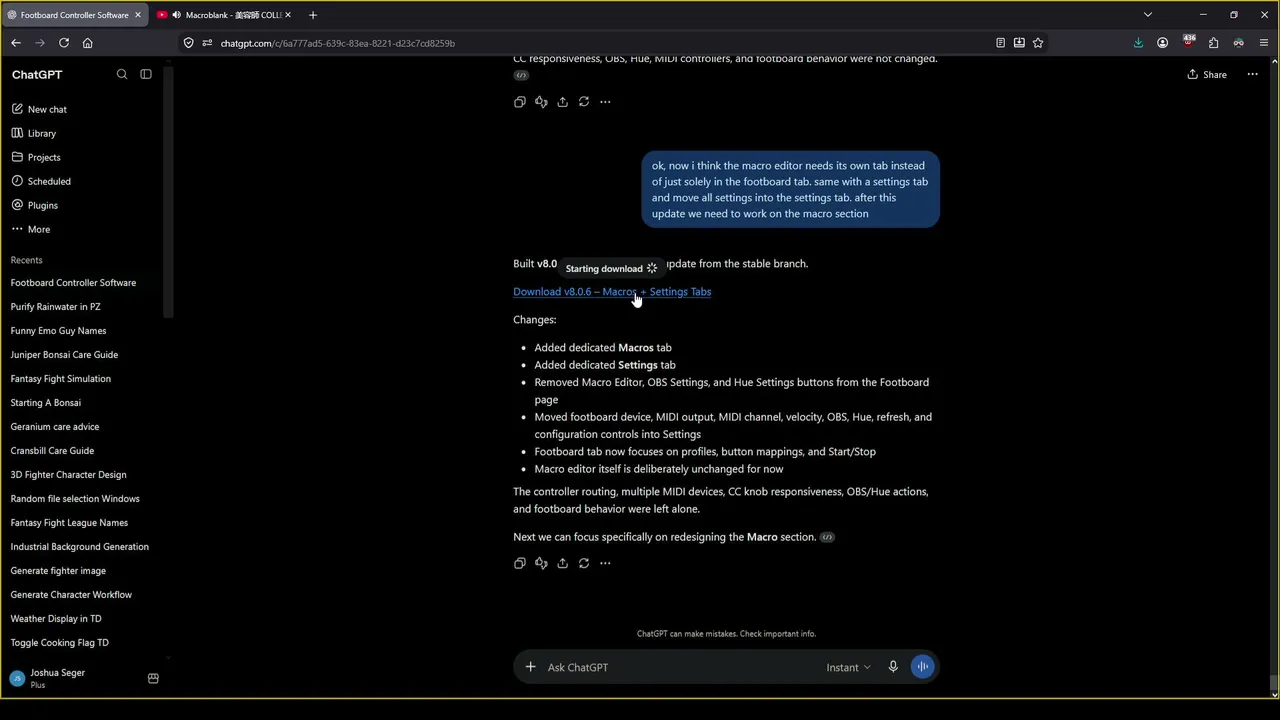
Task: Share this conversation
Action: click(x=1207, y=74)
